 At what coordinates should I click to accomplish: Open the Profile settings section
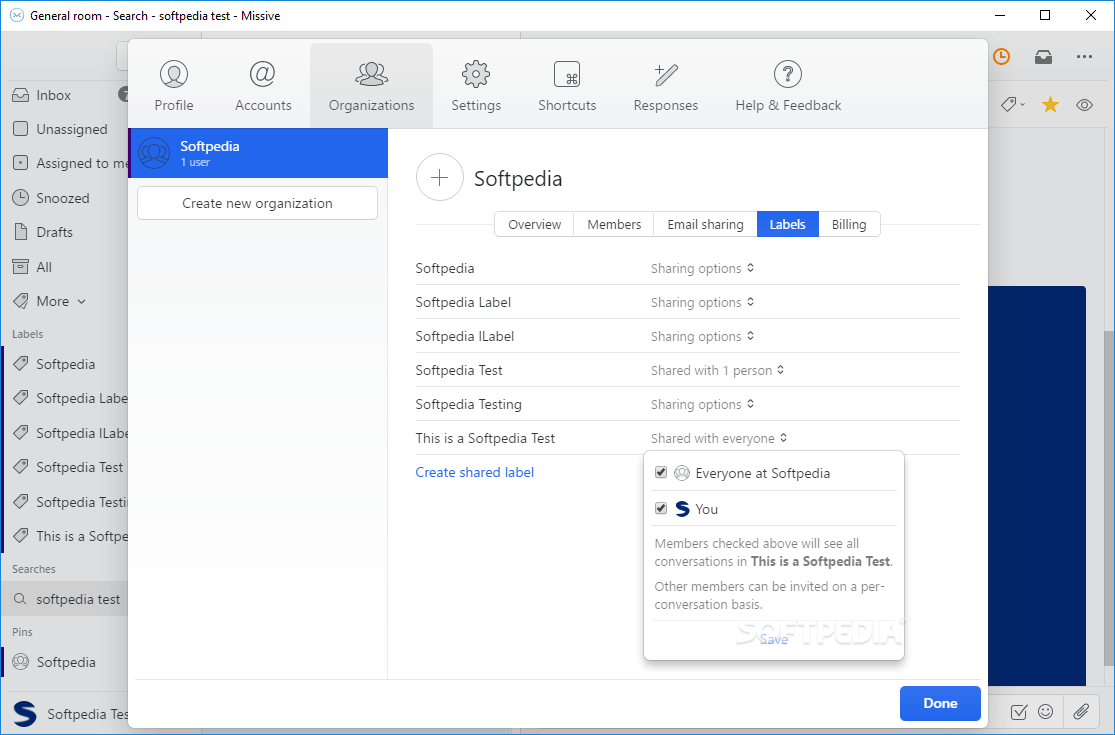(x=174, y=86)
